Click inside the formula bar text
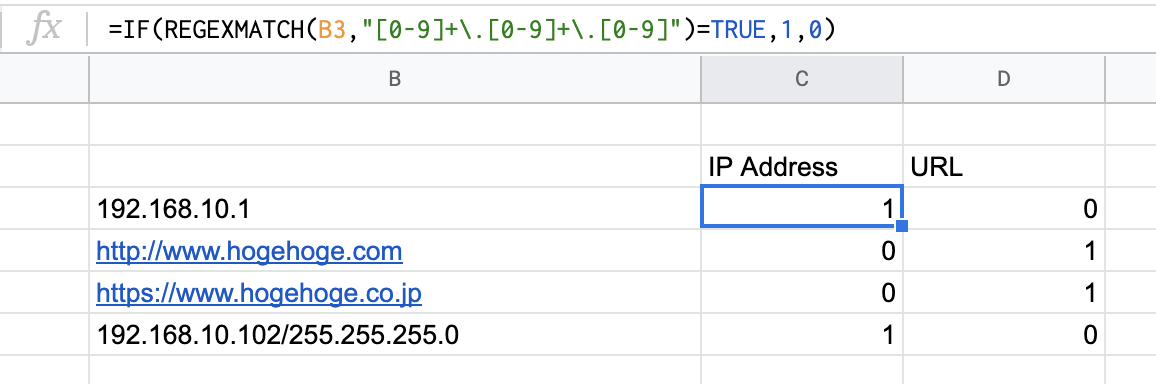This screenshot has height=384, width=1156. click(470, 29)
